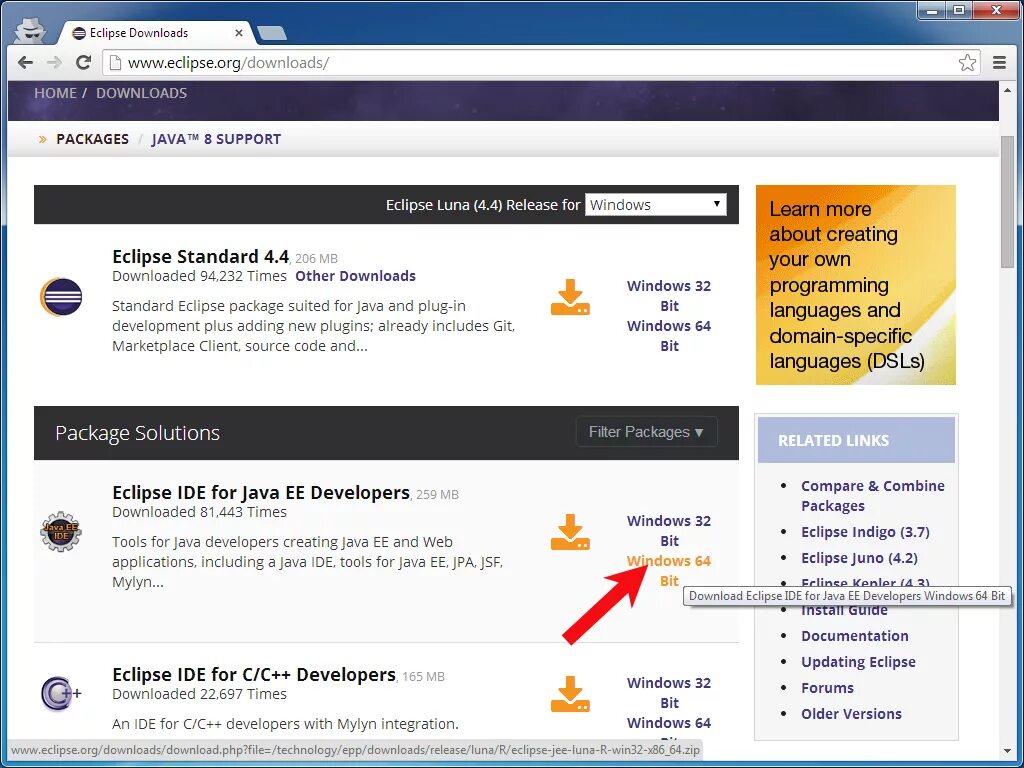
Task: Click the DSL learn more banner
Action: pyautogui.click(x=856, y=285)
